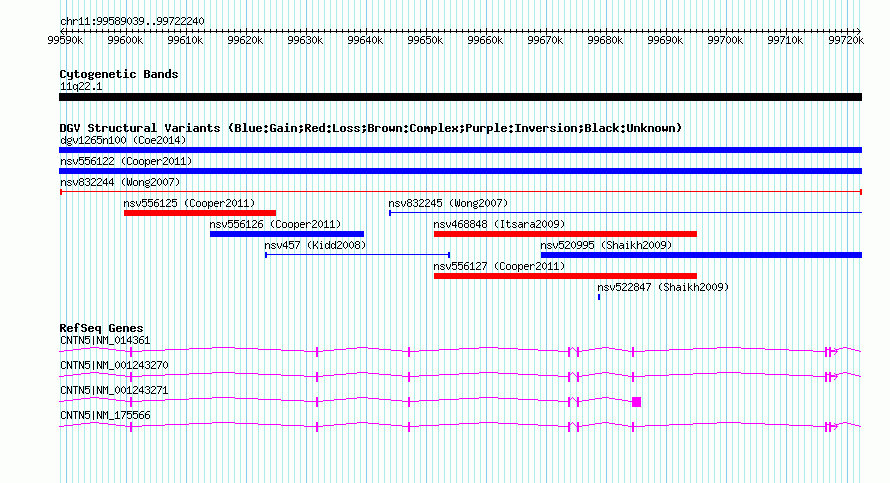Screen dimensions: 890x483
Task: Open the CNTN5|NM_014361 transcript label
Action: point(105,341)
